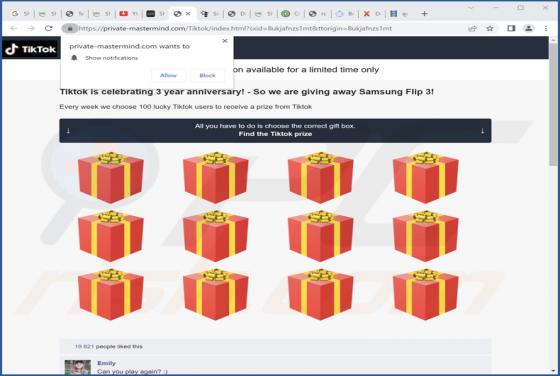Click Block in the notification prompt
560x376 pixels.
[x=208, y=75]
